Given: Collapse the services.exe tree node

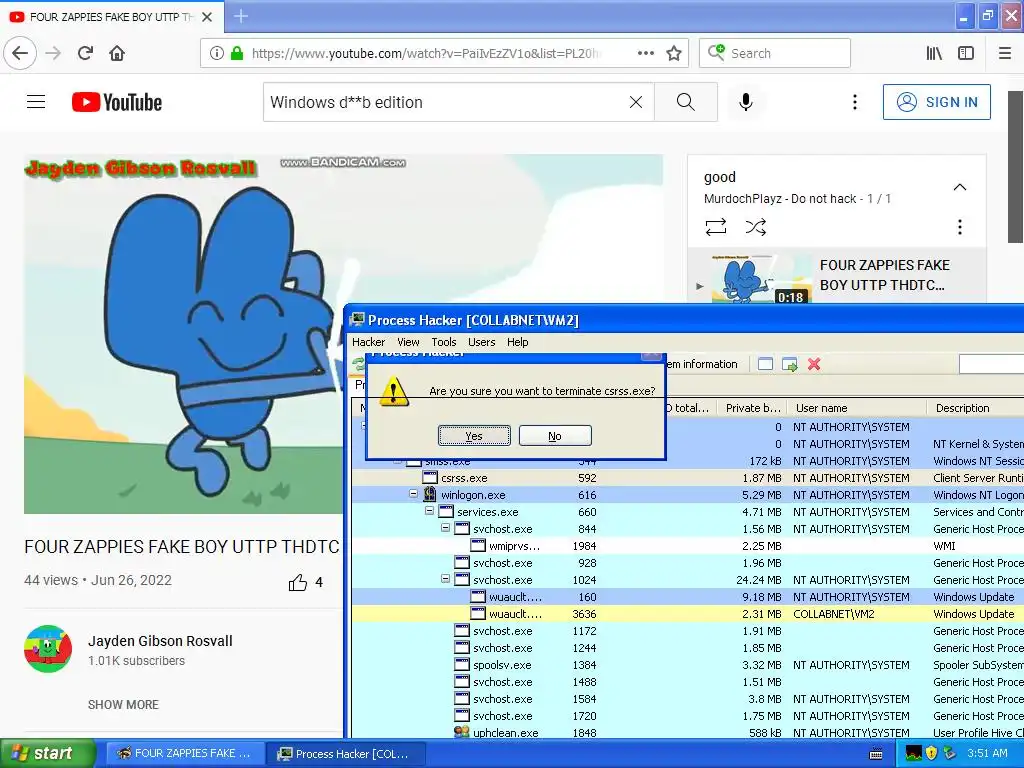Looking at the screenshot, I should click(429, 511).
